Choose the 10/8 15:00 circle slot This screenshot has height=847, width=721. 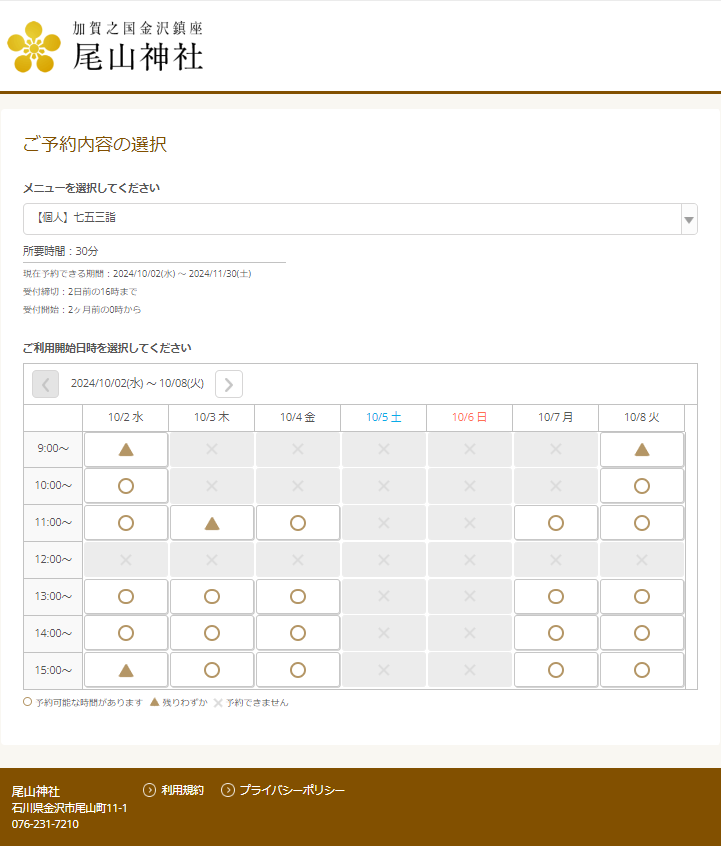[x=642, y=670]
